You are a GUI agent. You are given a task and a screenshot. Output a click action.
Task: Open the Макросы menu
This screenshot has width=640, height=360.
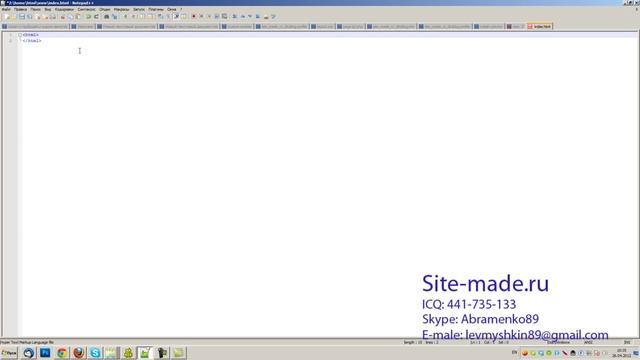pos(121,9)
